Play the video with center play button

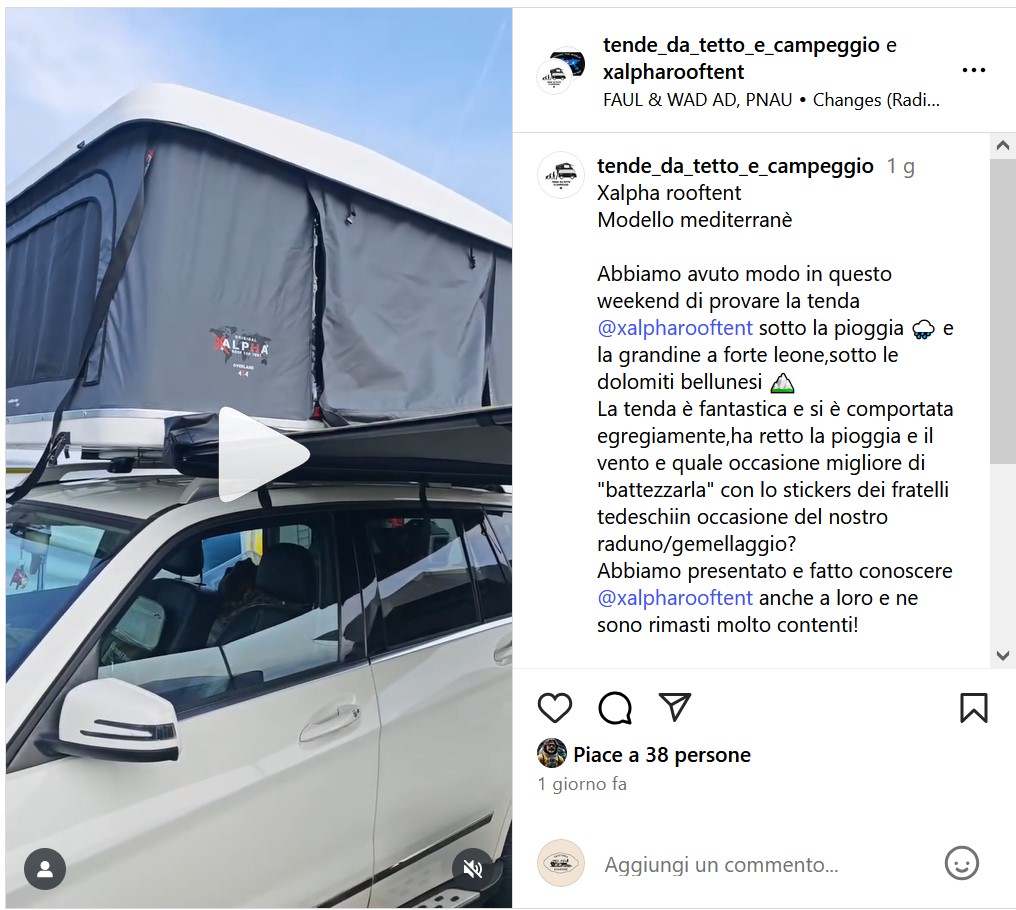pyautogui.click(x=261, y=454)
